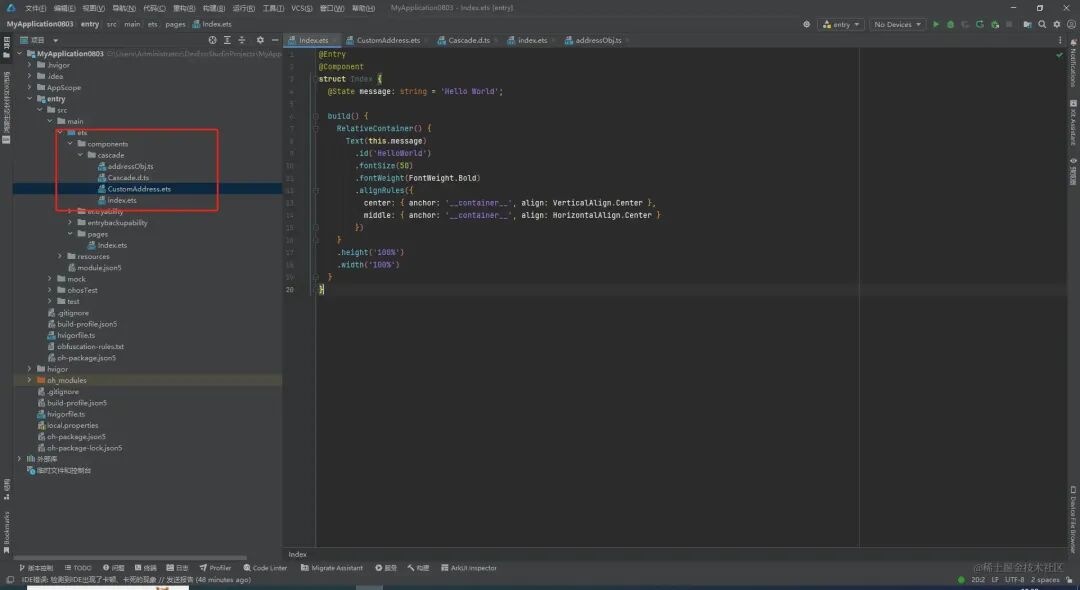The image size is (1080, 590).
Task: Open the entry run configuration dropdown
Action: [841, 24]
